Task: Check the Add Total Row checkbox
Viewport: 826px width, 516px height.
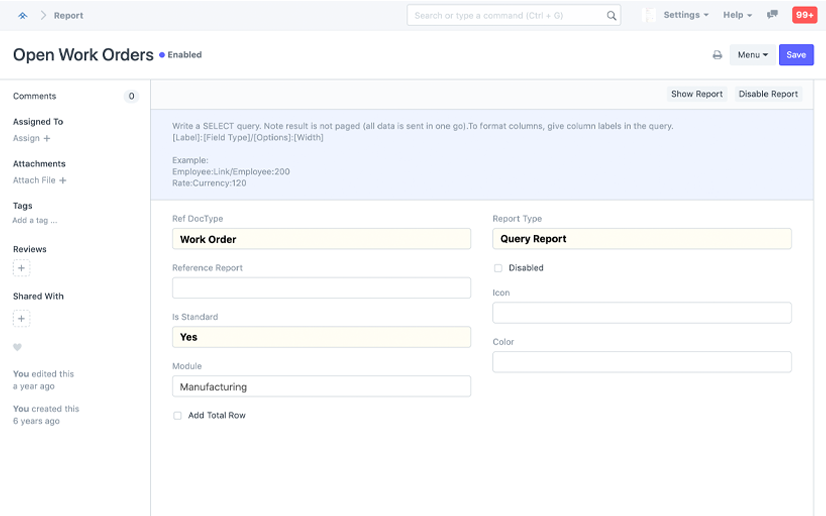Action: tap(178, 415)
